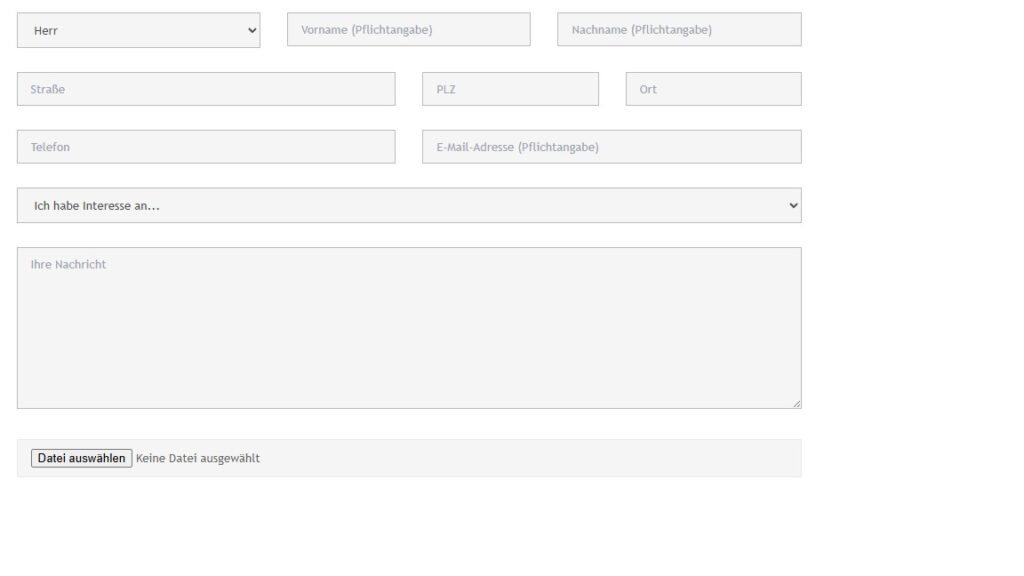Select the E-Mail-Adresse (Pflichtangabe) field
Image resolution: width=1024 pixels, height=576 pixels.
click(612, 147)
